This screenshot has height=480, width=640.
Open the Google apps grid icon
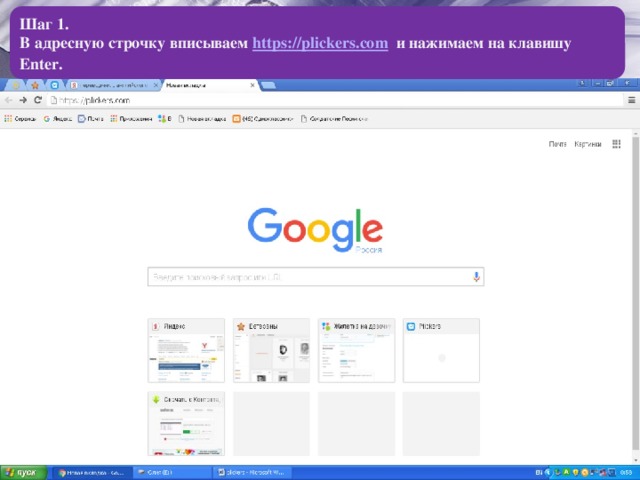point(616,144)
